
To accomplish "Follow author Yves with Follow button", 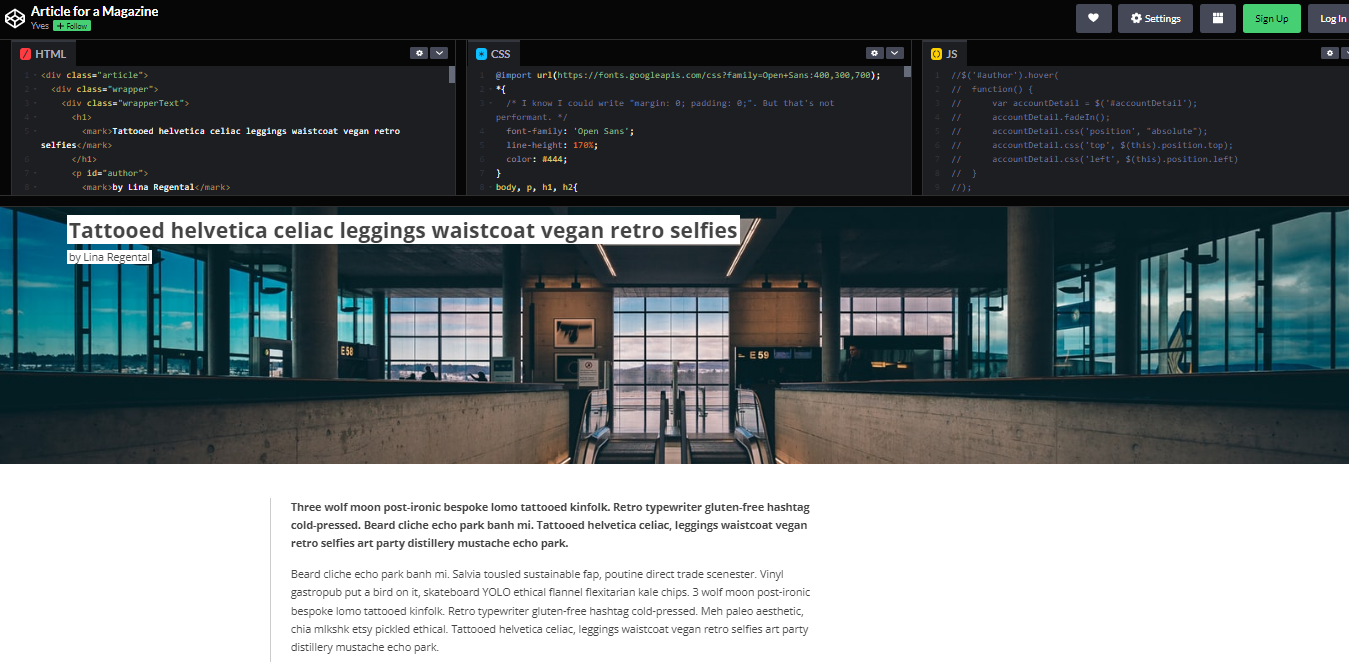I will click(x=72, y=26).
